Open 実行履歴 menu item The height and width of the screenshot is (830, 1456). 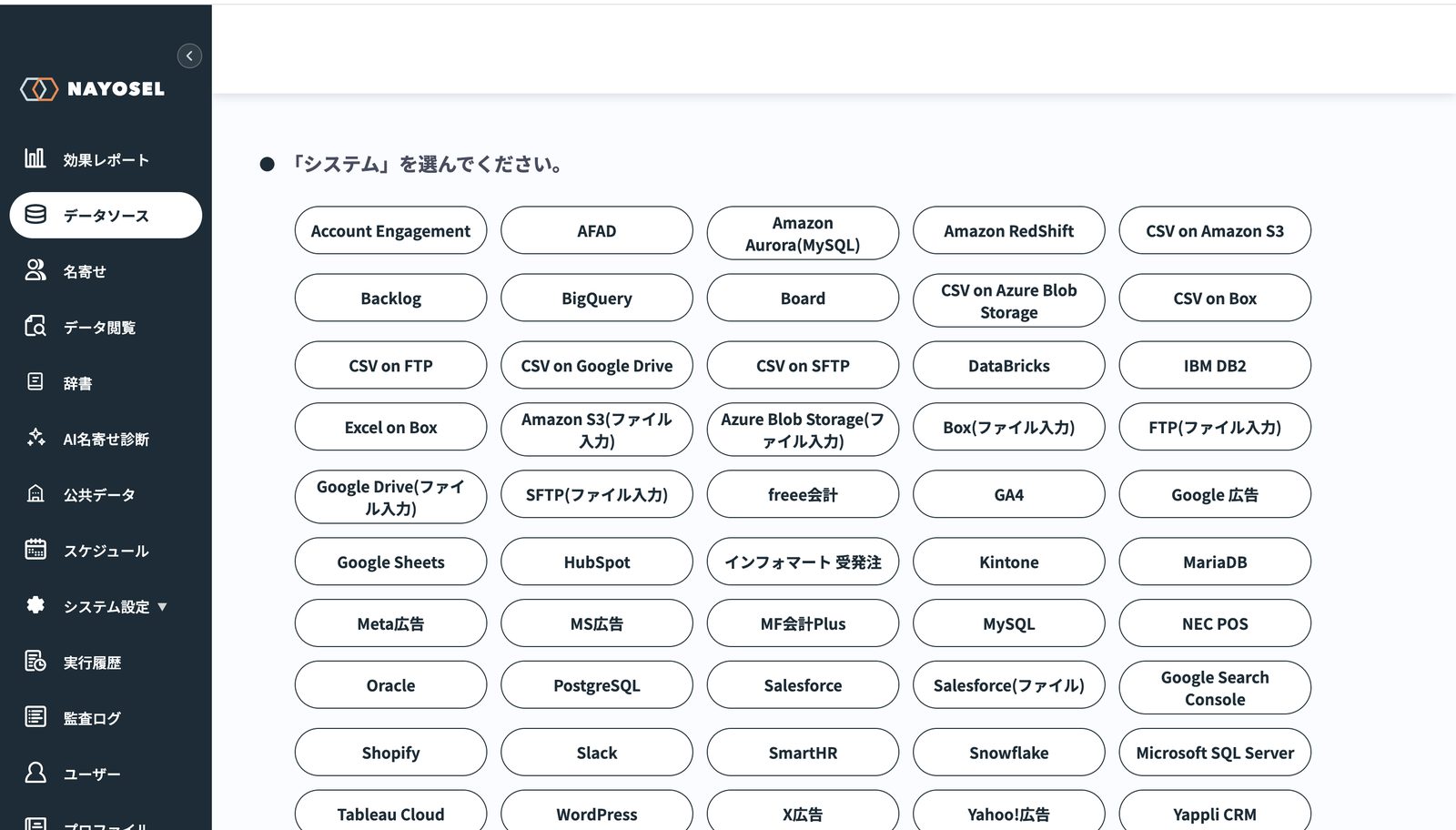pyautogui.click(x=106, y=663)
